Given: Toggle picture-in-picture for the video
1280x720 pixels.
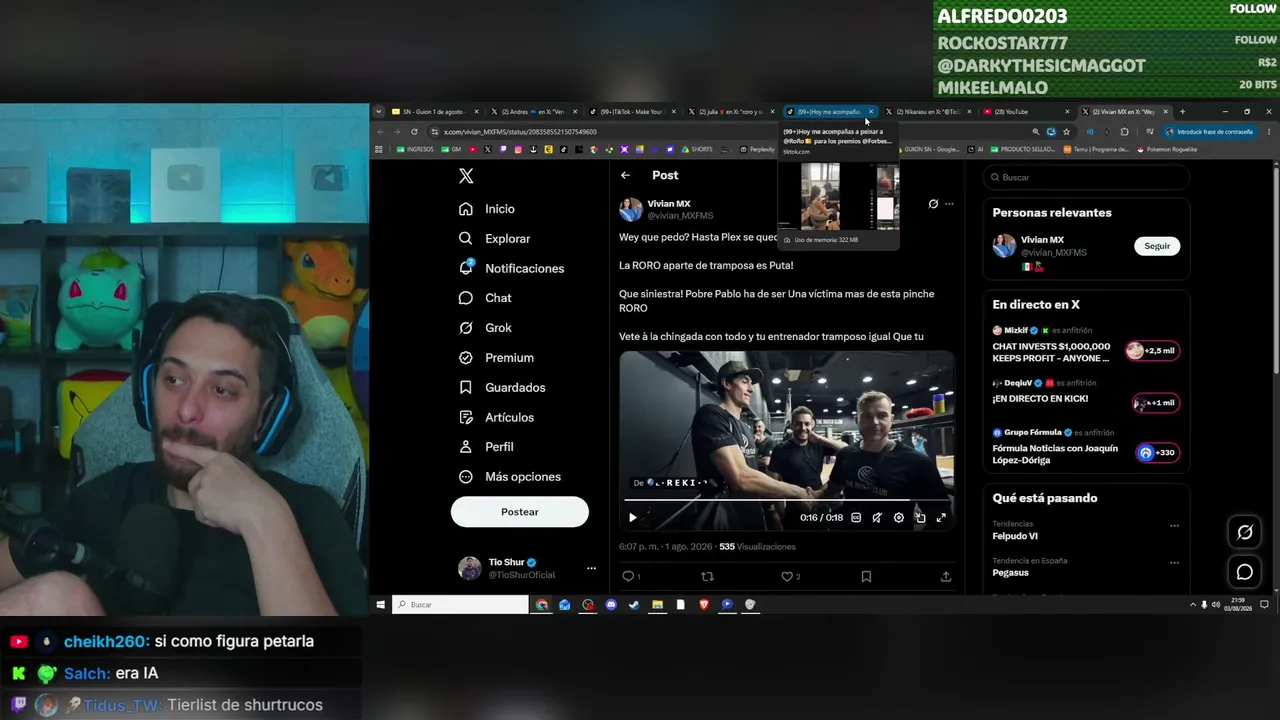Looking at the screenshot, I should point(920,518).
